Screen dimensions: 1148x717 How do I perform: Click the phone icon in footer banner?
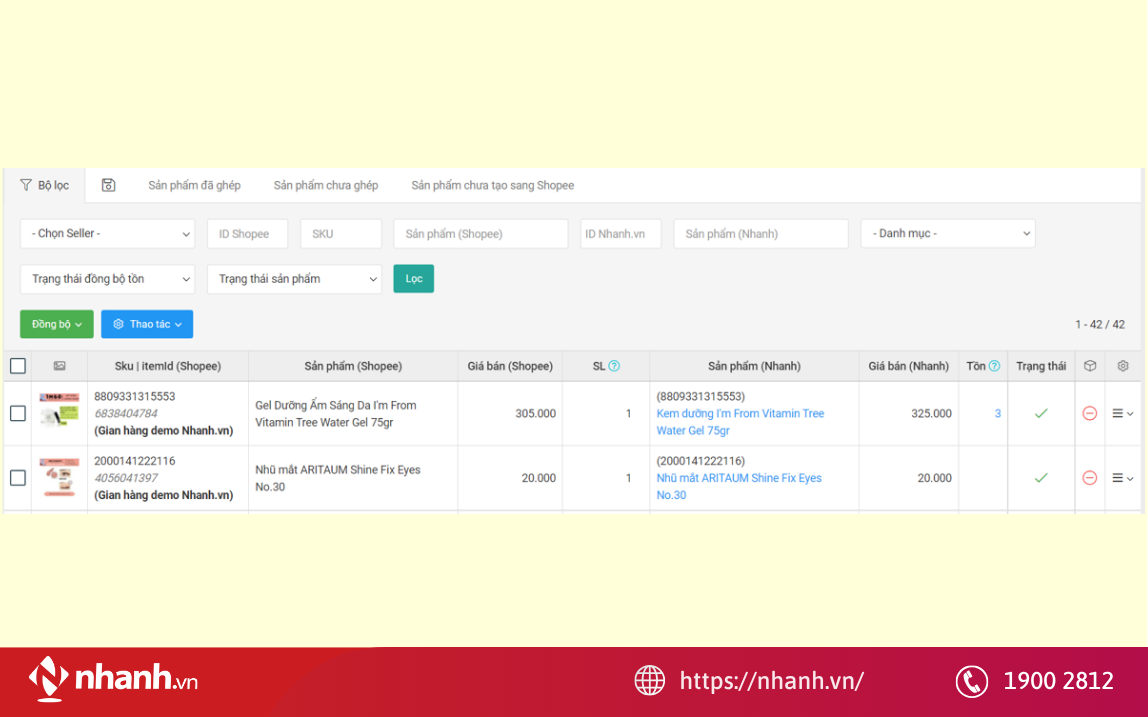click(x=972, y=682)
